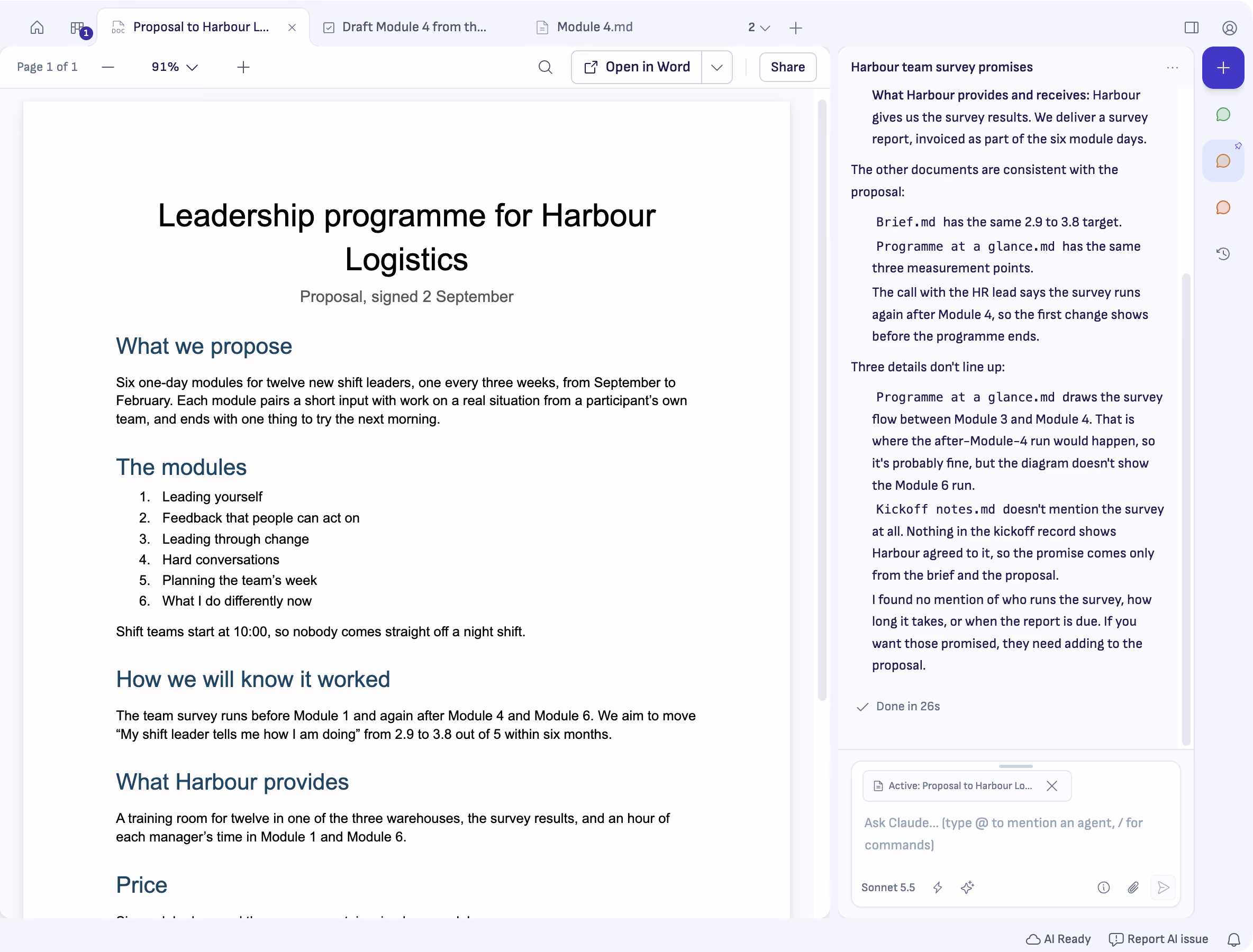Add a new tab with plus icon

[795, 28]
